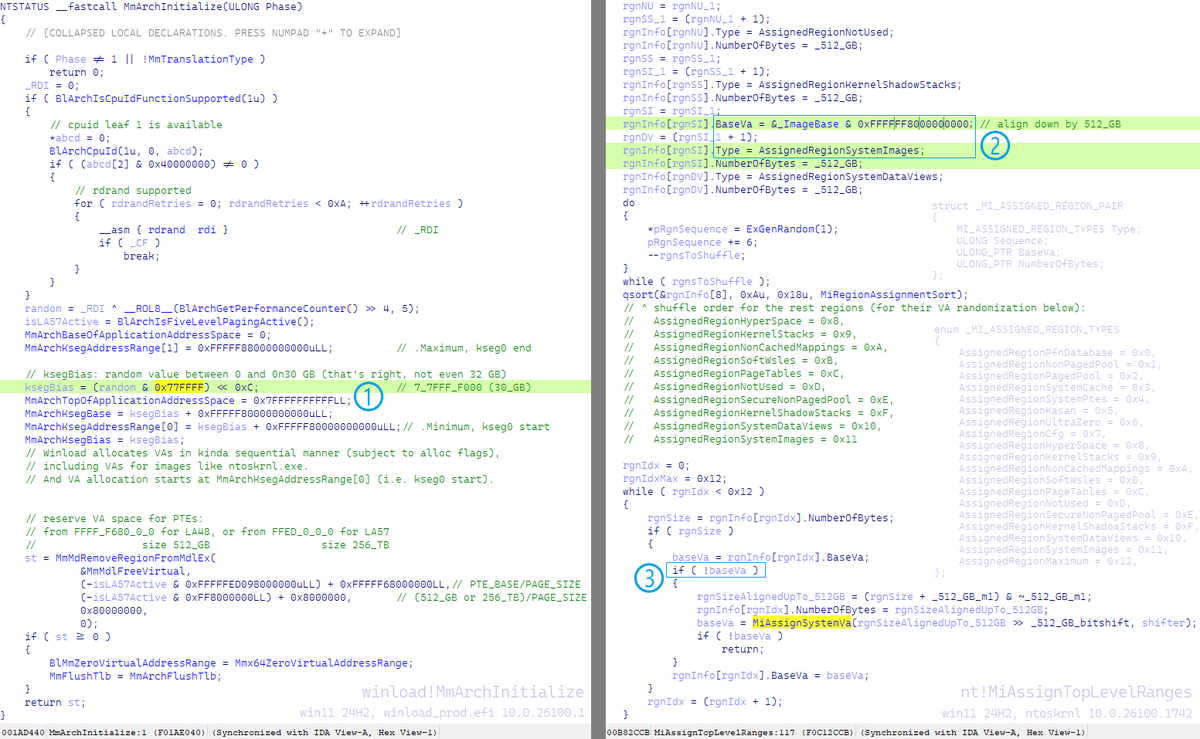Click the MmArchTopOfApplicationAddressSpace assignment
The image size is (1200, 739).
[188, 399]
